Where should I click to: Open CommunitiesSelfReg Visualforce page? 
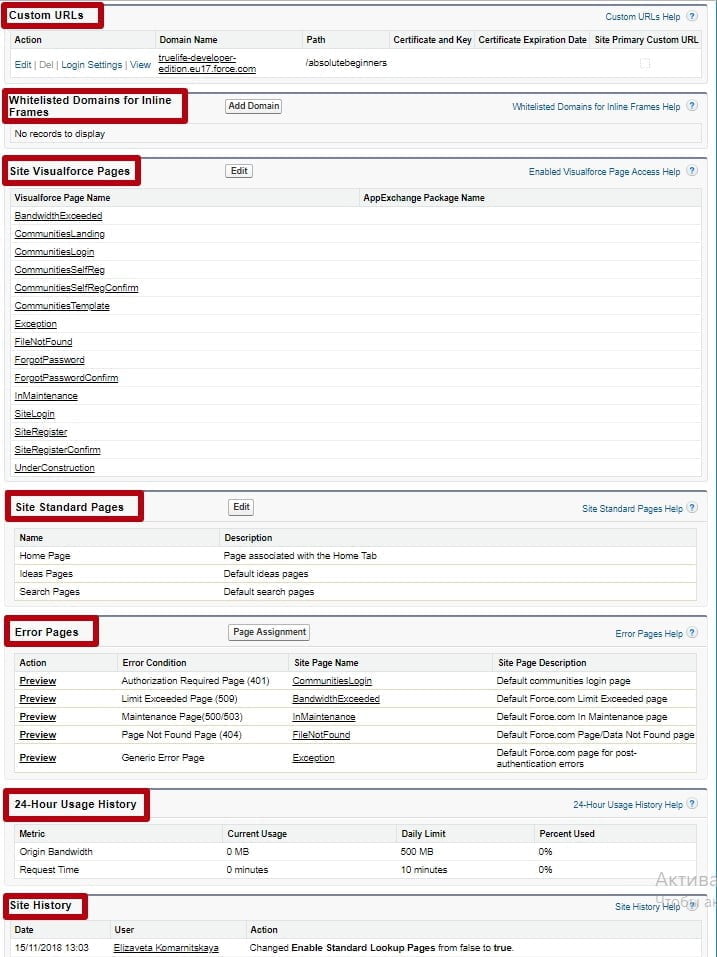click(60, 270)
